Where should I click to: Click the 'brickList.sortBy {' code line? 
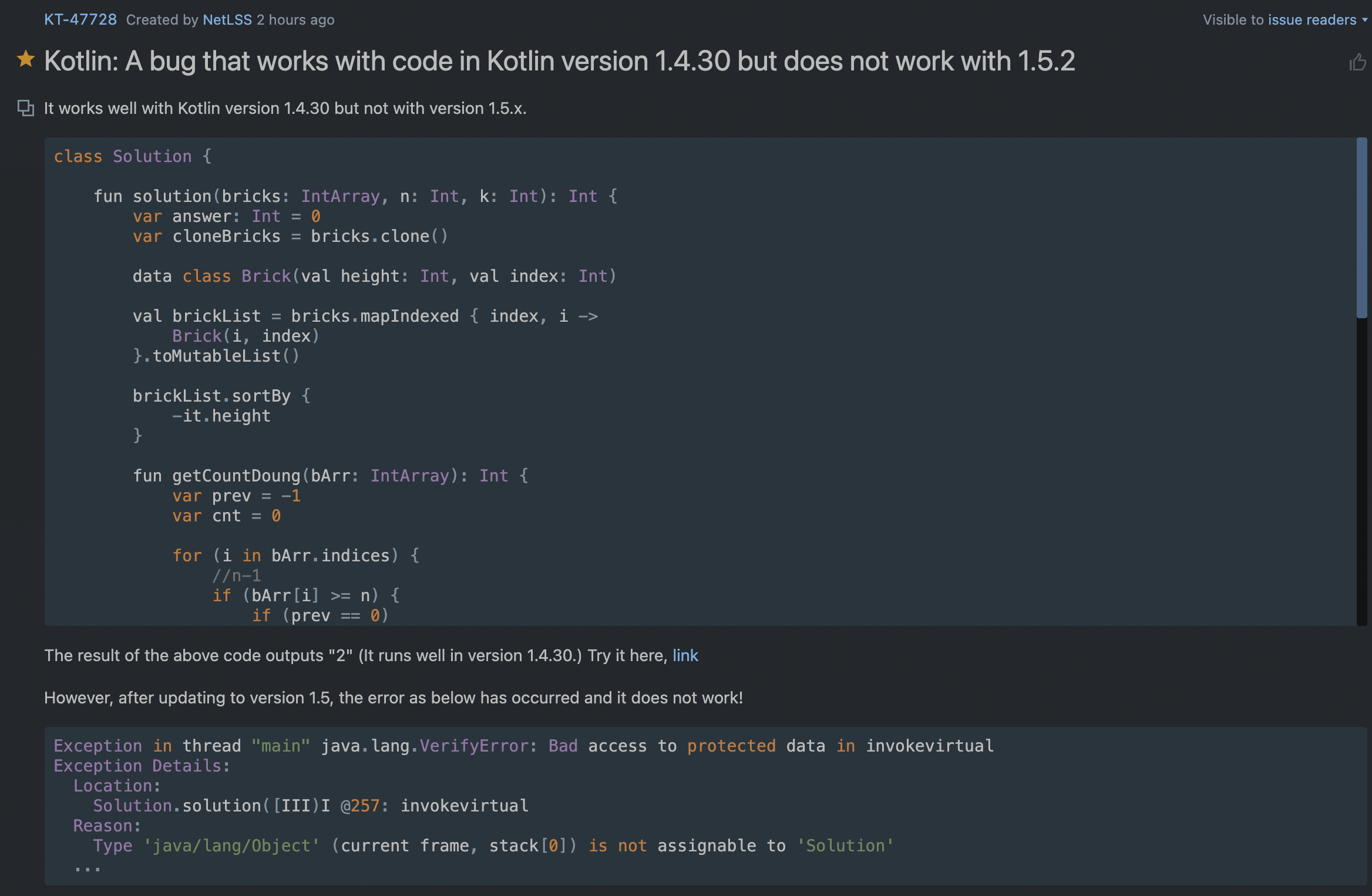[221, 396]
